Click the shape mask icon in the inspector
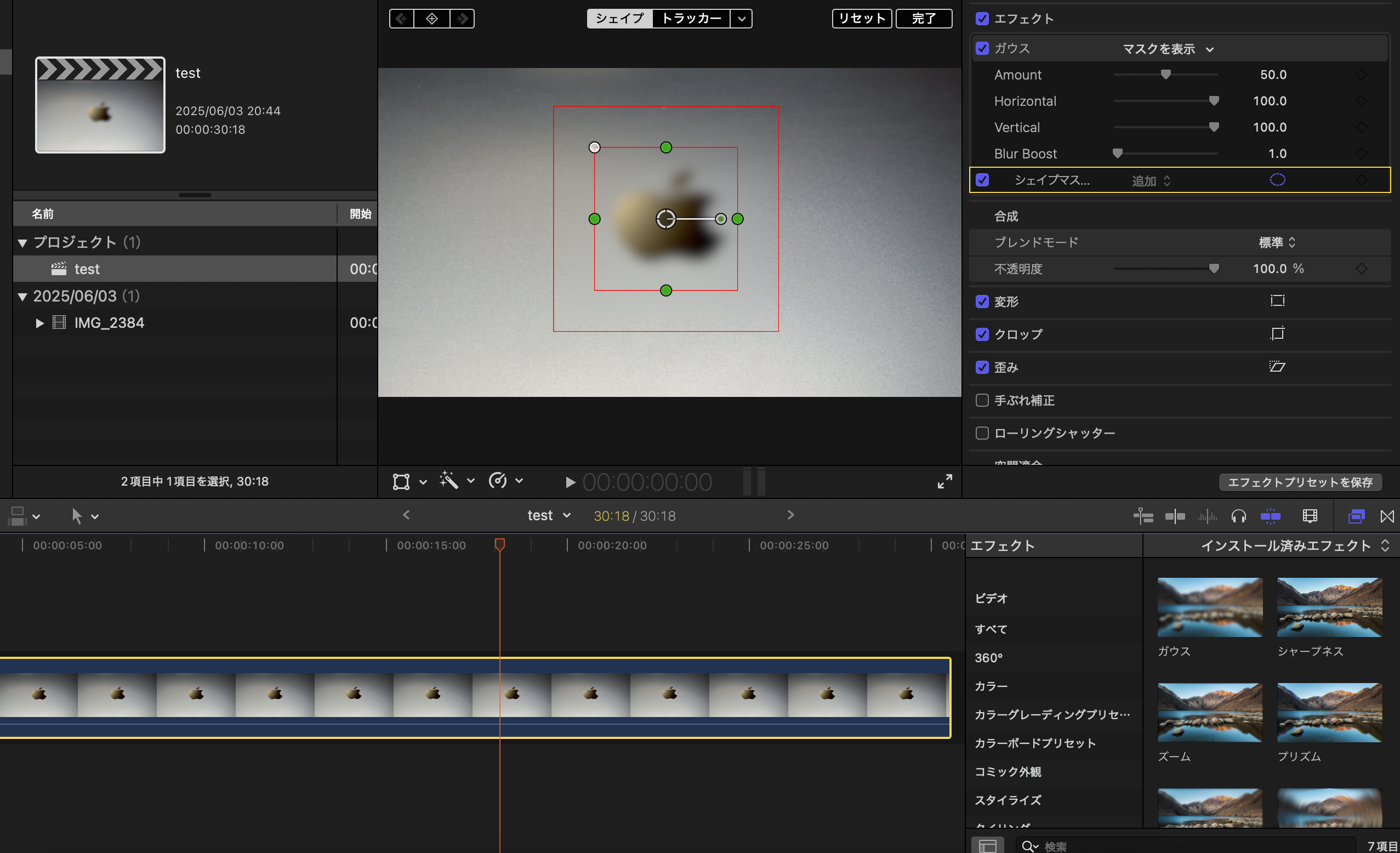This screenshot has height=853, width=1400. click(x=1277, y=180)
